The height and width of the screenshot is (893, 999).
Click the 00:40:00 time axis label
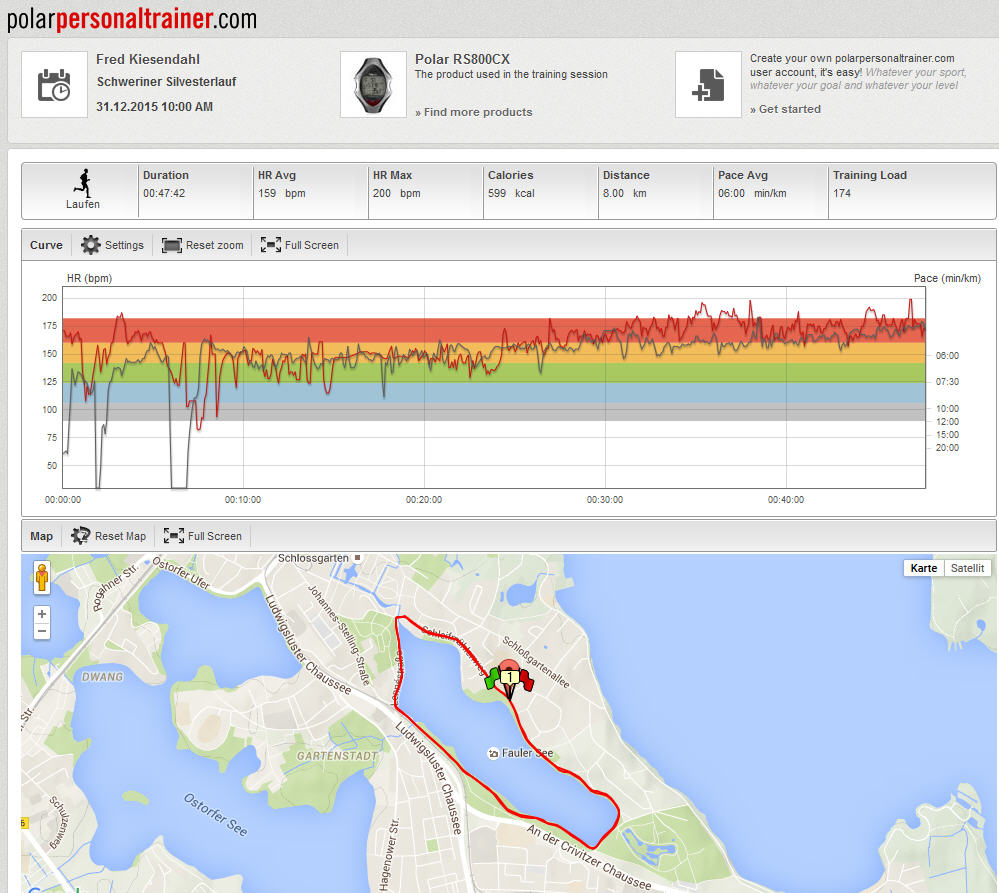pyautogui.click(x=786, y=500)
